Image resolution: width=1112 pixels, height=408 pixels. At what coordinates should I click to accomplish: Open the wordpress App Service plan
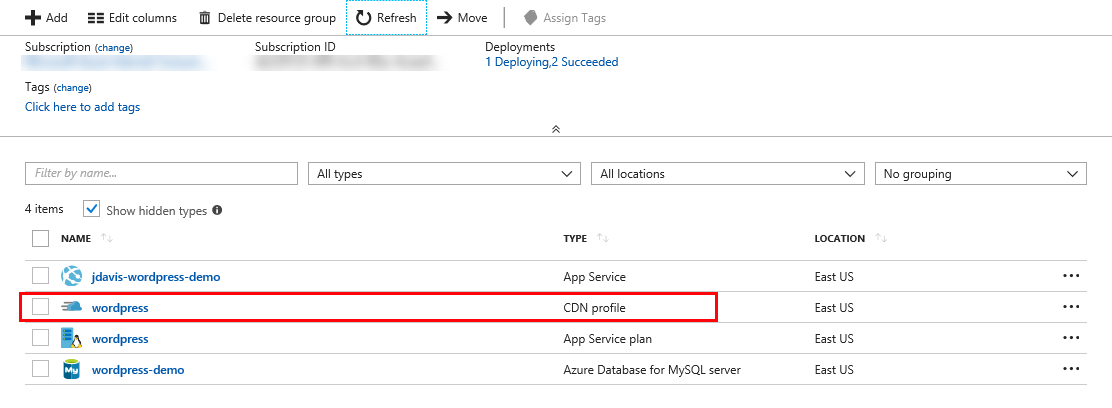click(x=120, y=339)
